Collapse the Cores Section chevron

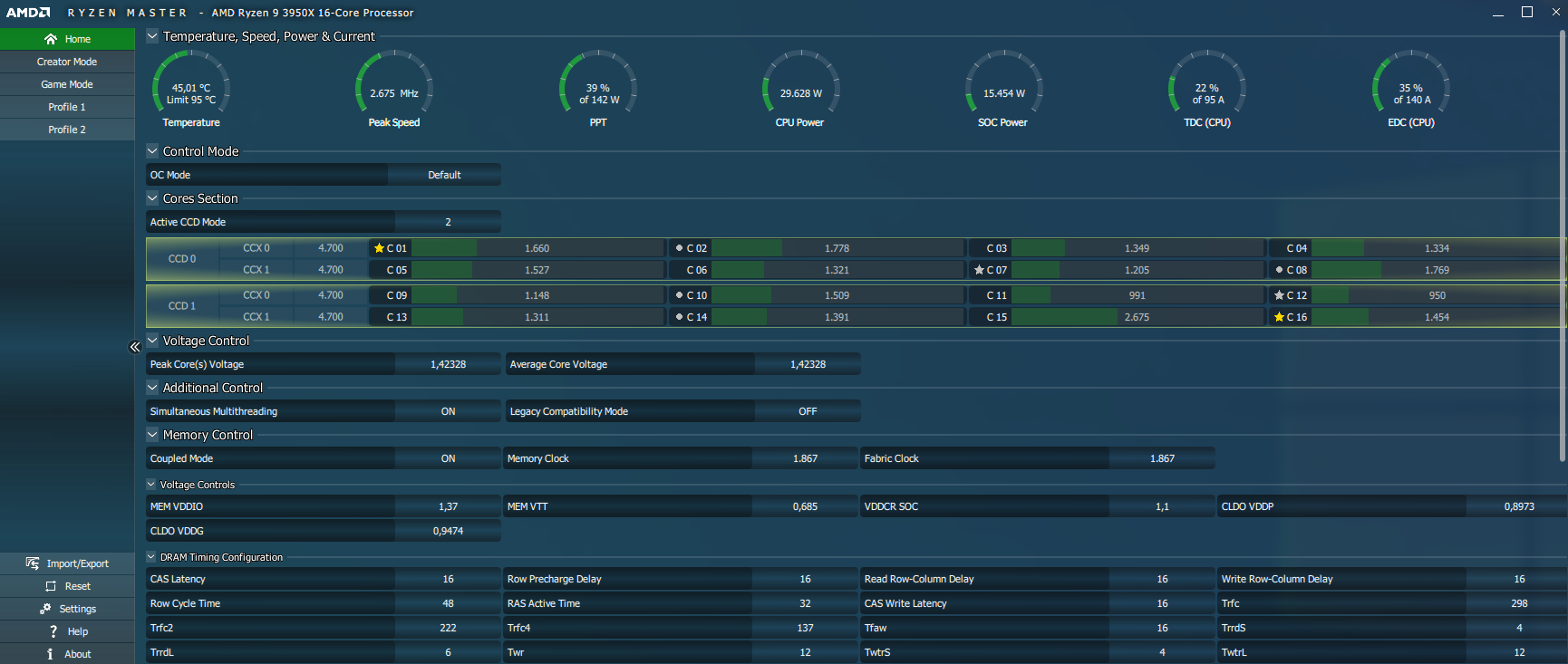[152, 198]
